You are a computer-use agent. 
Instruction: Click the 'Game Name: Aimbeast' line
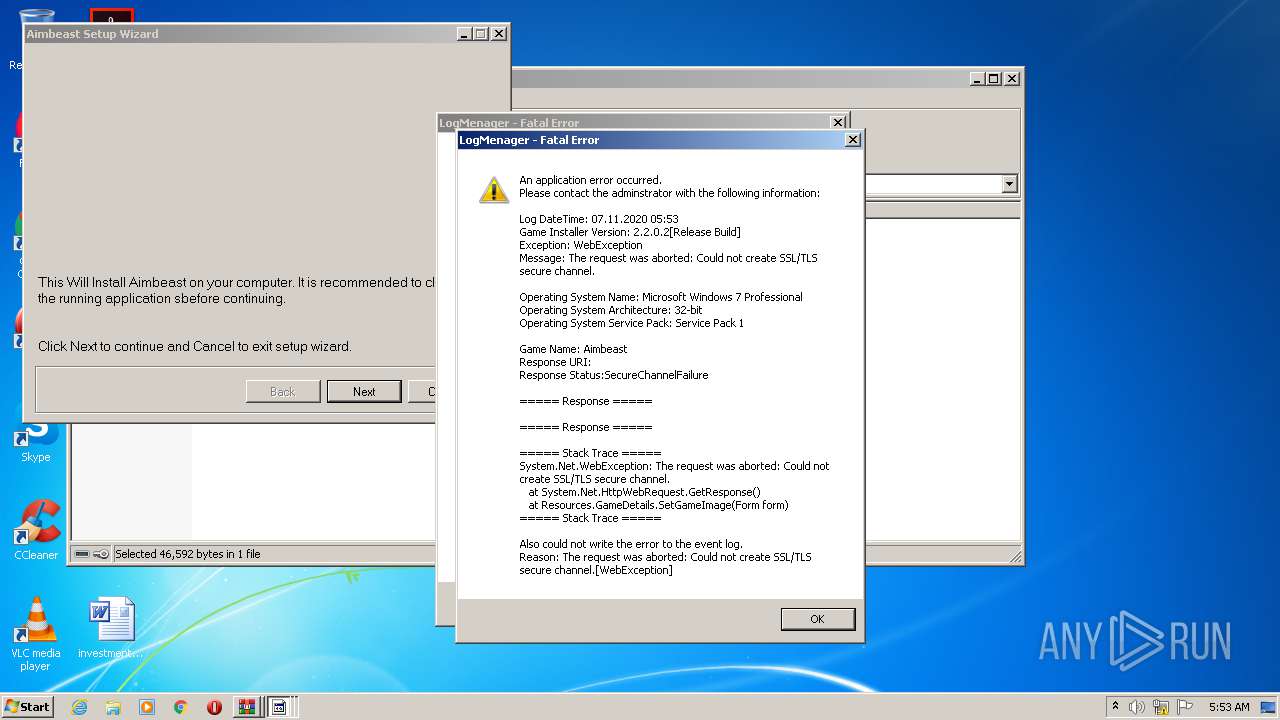573,349
